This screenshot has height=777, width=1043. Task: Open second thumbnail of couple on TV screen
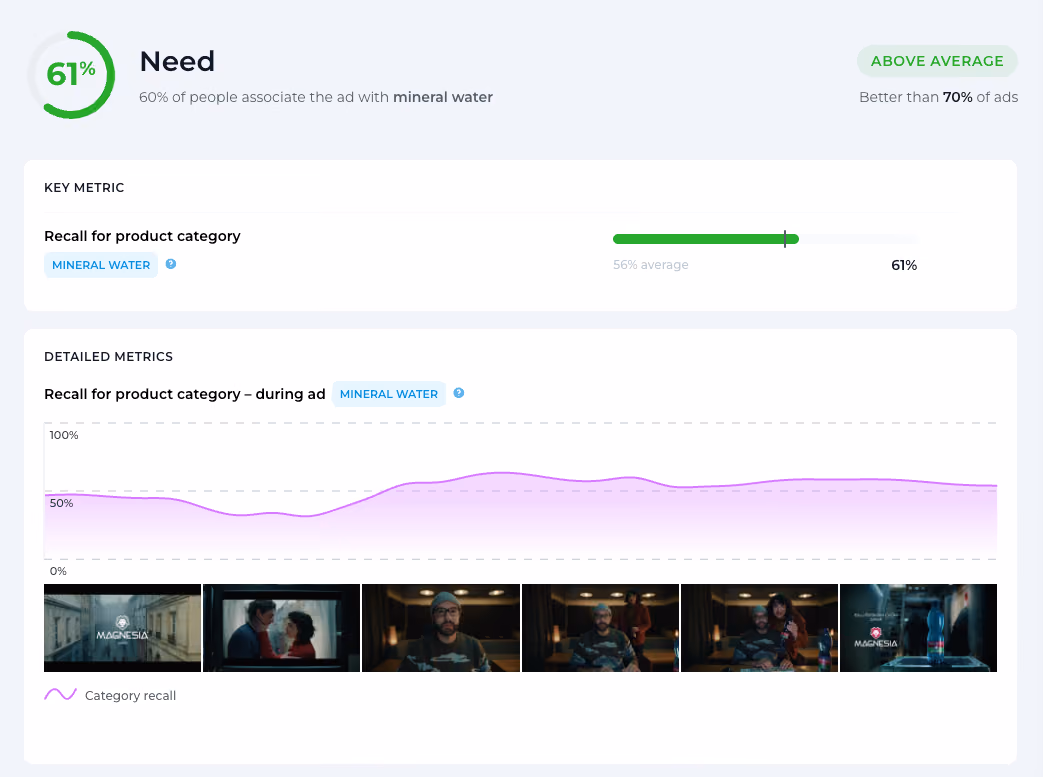(281, 628)
